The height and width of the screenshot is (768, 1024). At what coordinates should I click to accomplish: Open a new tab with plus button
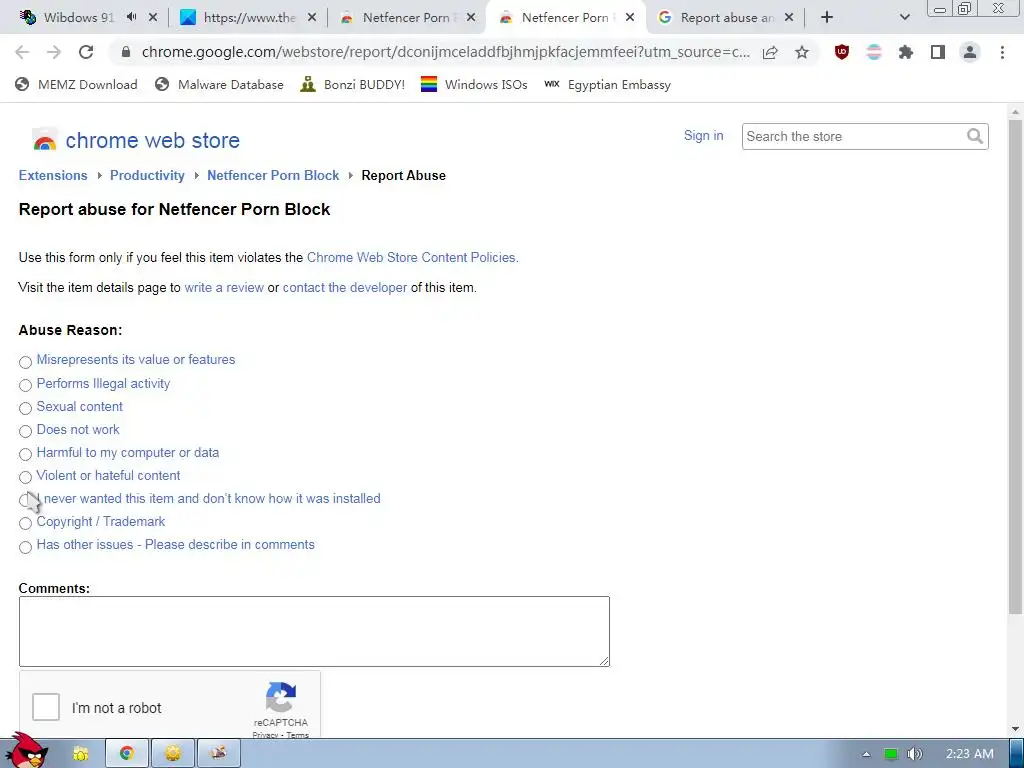click(827, 18)
